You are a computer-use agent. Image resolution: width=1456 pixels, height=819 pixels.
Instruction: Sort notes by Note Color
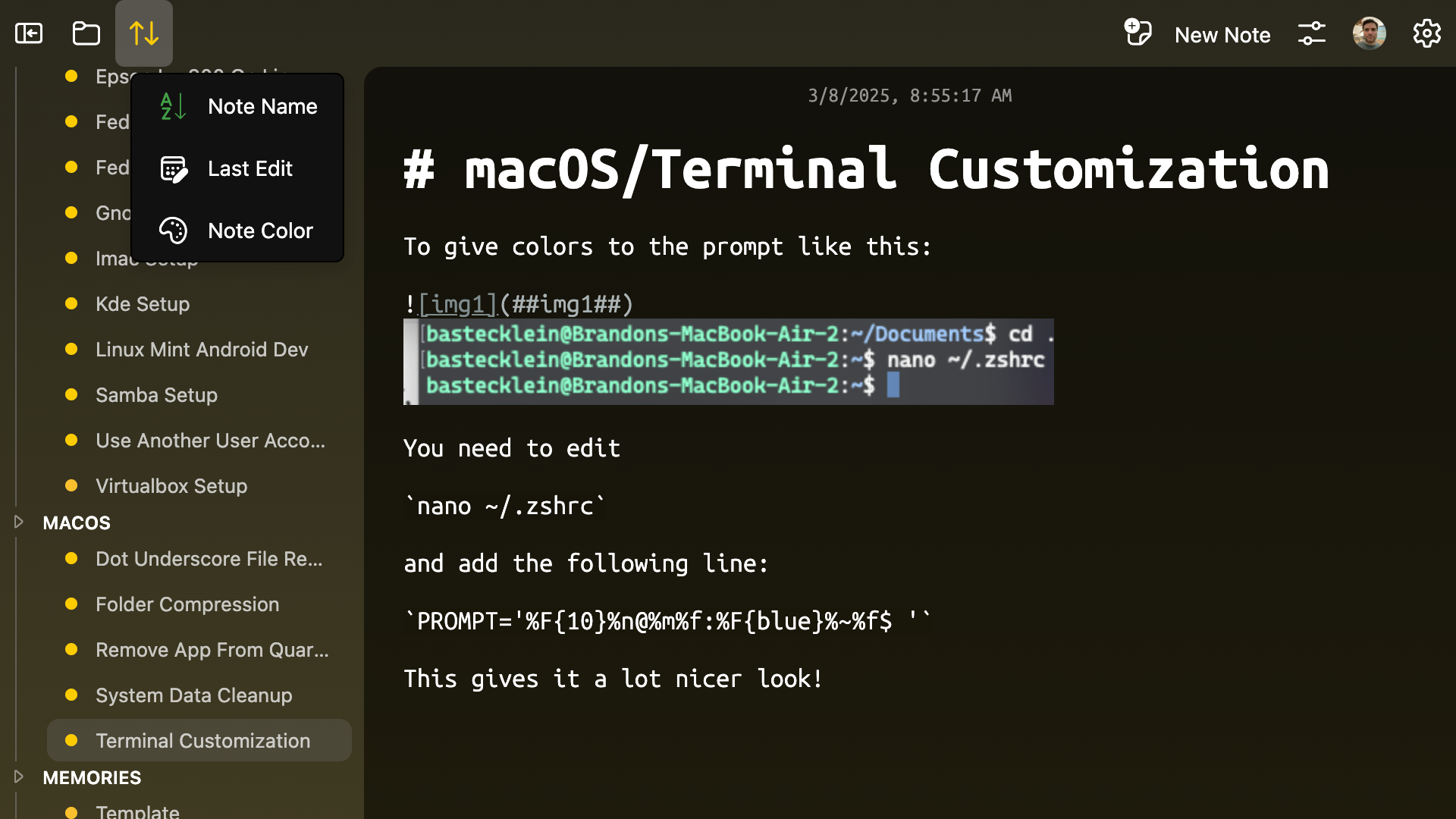coord(260,231)
